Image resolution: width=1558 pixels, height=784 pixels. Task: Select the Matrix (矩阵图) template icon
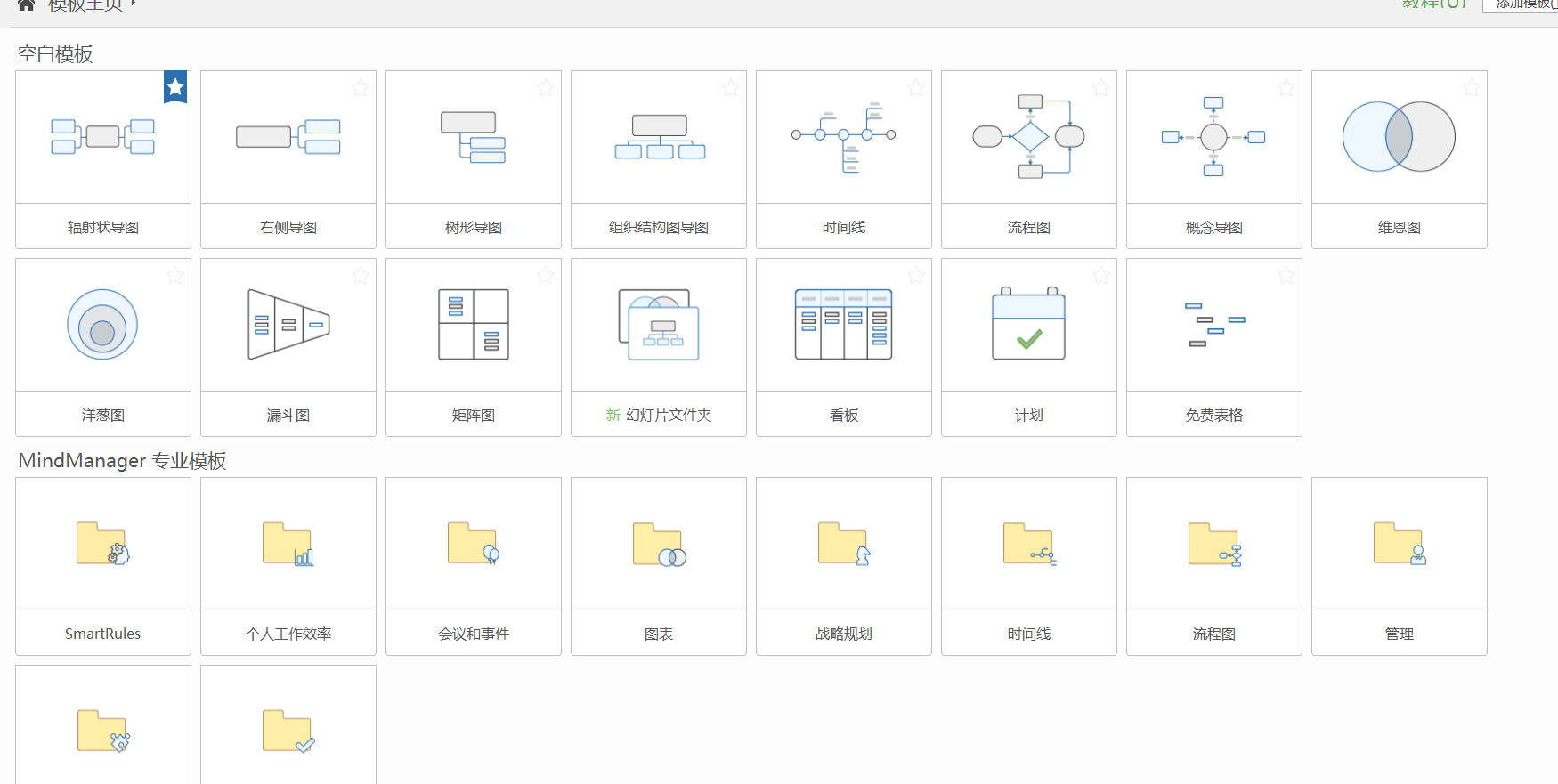[474, 325]
